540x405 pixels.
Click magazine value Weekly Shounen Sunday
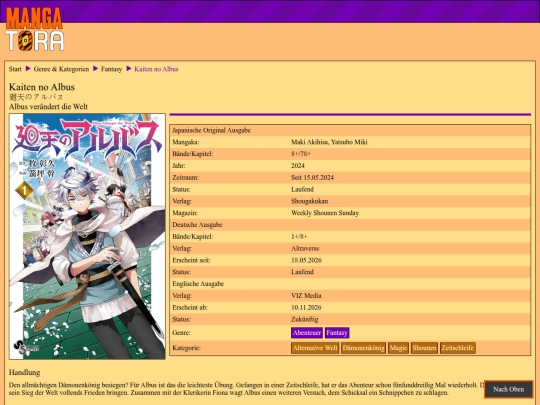tap(325, 213)
